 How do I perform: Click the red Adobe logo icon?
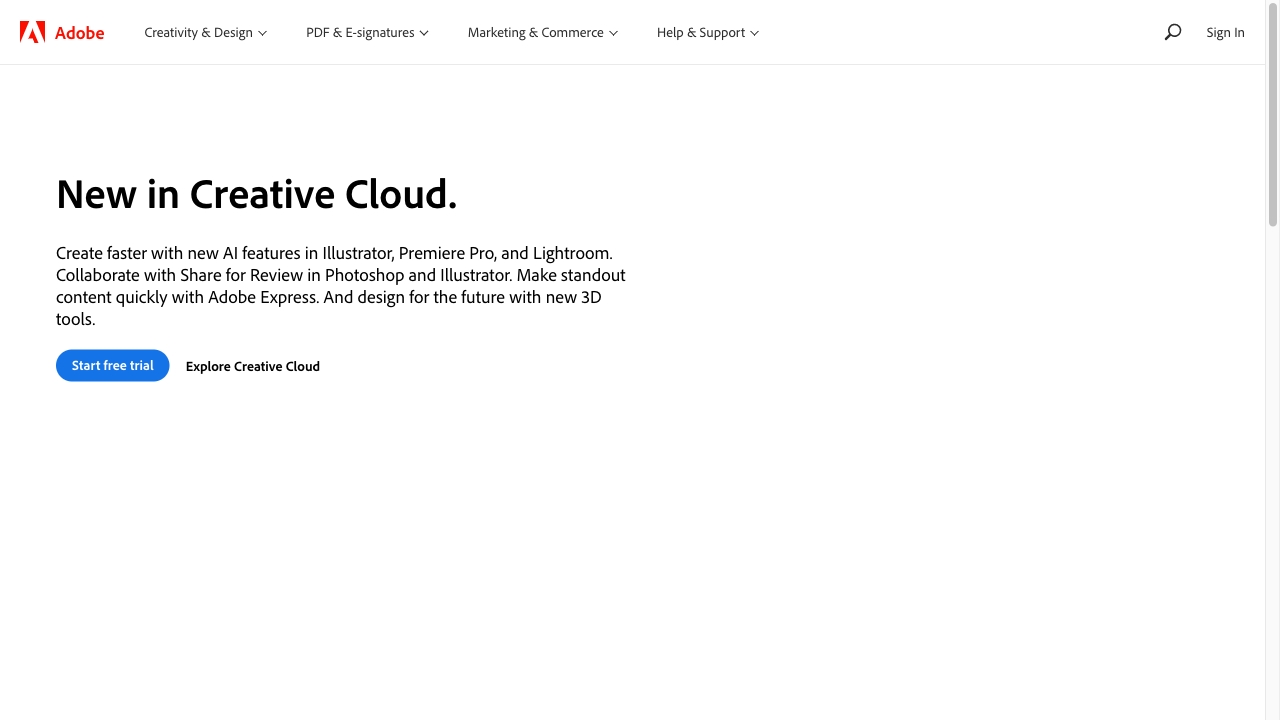[32, 32]
